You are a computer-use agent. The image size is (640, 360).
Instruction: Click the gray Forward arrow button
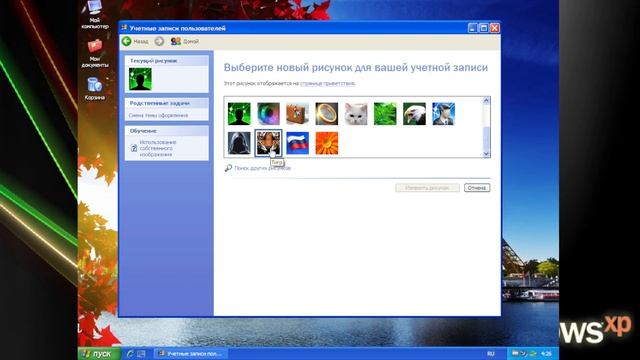[x=159, y=41]
